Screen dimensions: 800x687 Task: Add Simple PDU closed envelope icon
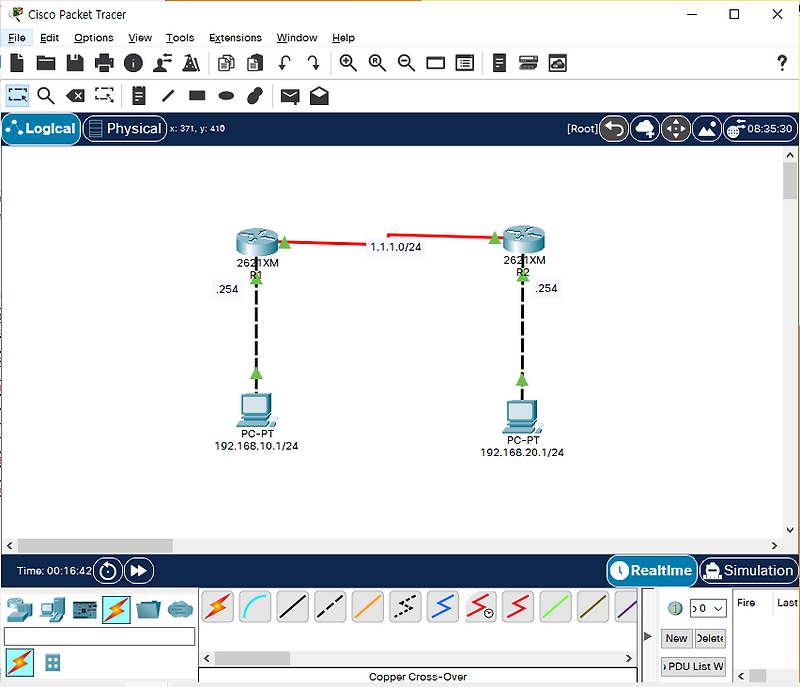coord(290,96)
